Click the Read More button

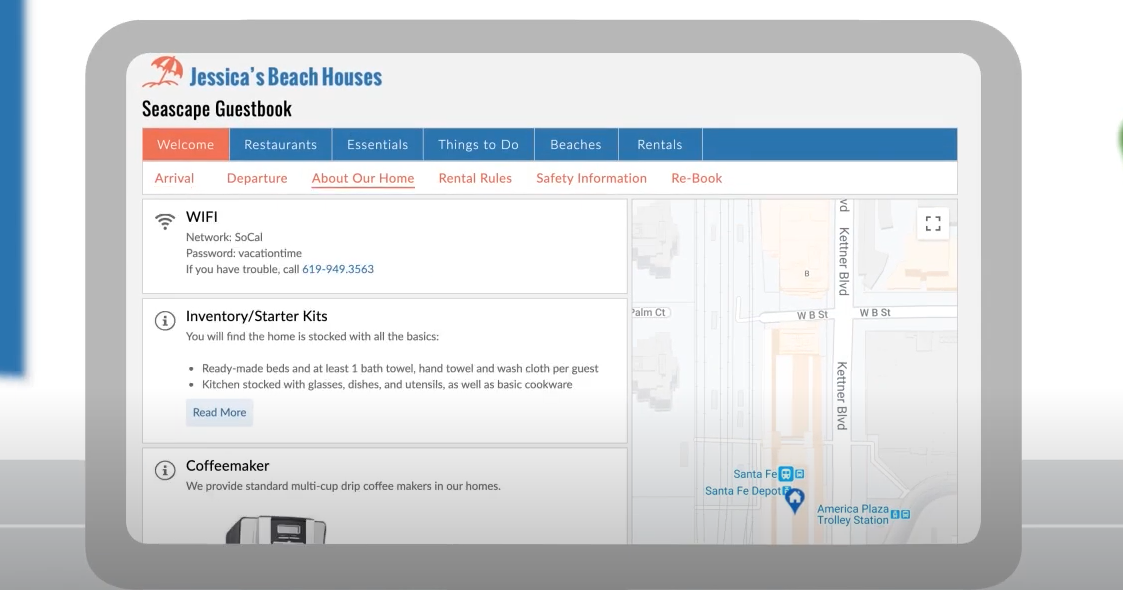tap(219, 412)
